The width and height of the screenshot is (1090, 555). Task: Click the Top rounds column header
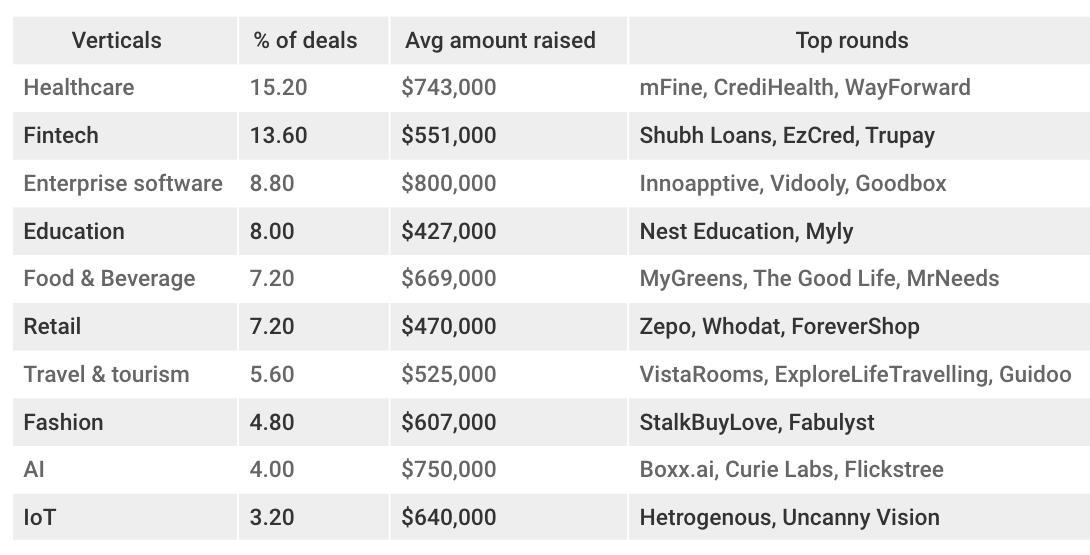(852, 41)
